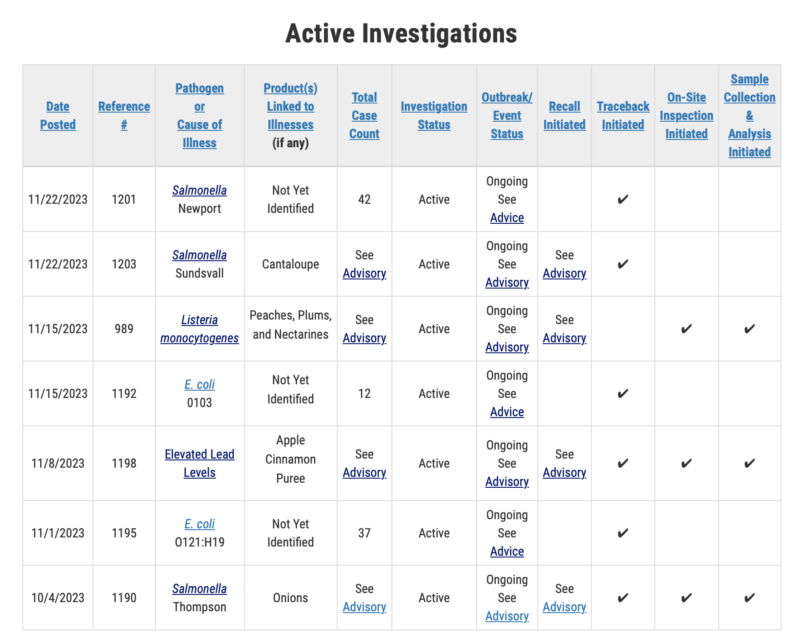Click Traceback checkmark in Onions row
The image size is (802, 640).
[x=622, y=598]
